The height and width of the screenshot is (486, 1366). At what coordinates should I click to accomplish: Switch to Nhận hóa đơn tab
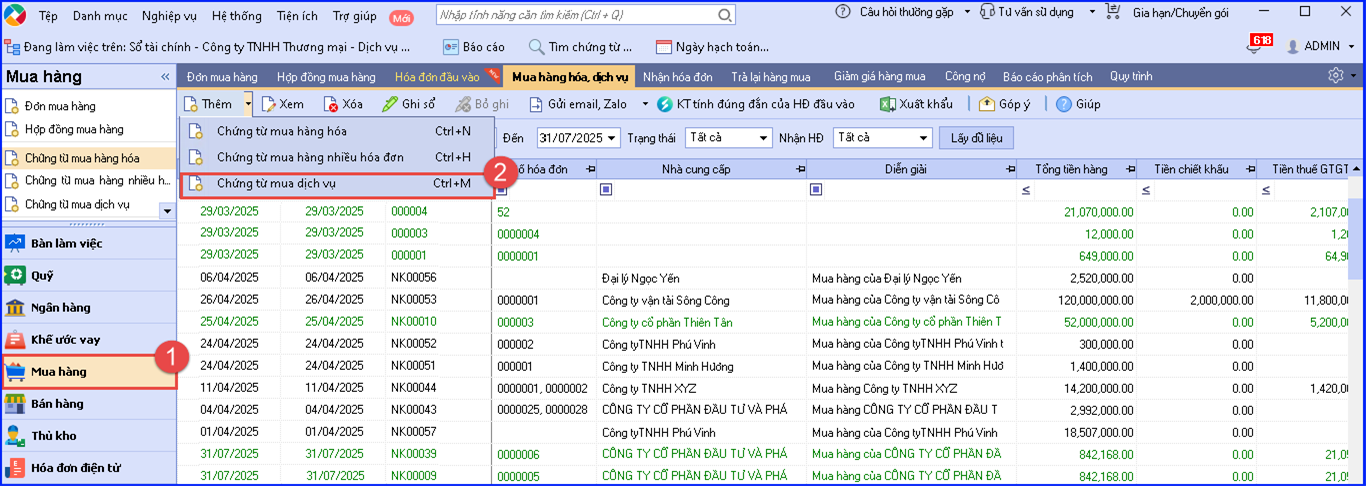pyautogui.click(x=678, y=77)
